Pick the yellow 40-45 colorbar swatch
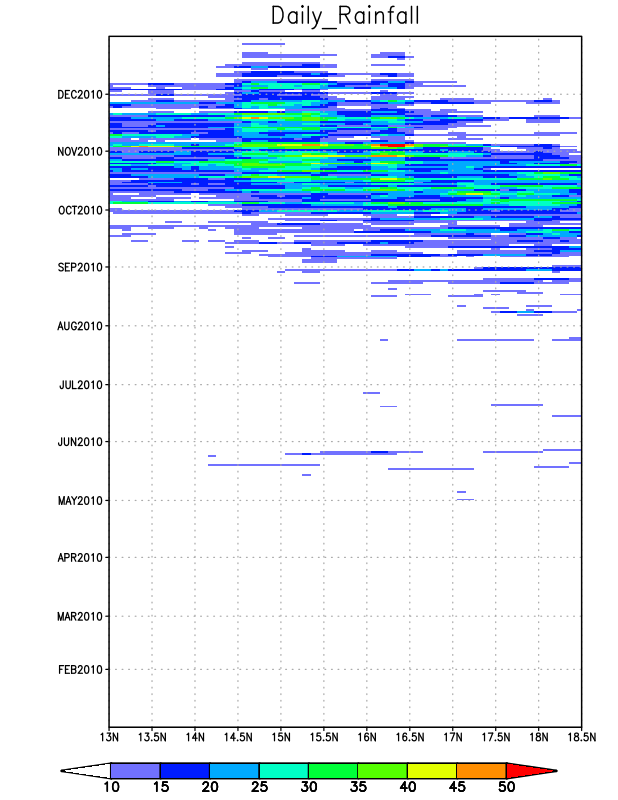The image size is (618, 800). [432, 770]
